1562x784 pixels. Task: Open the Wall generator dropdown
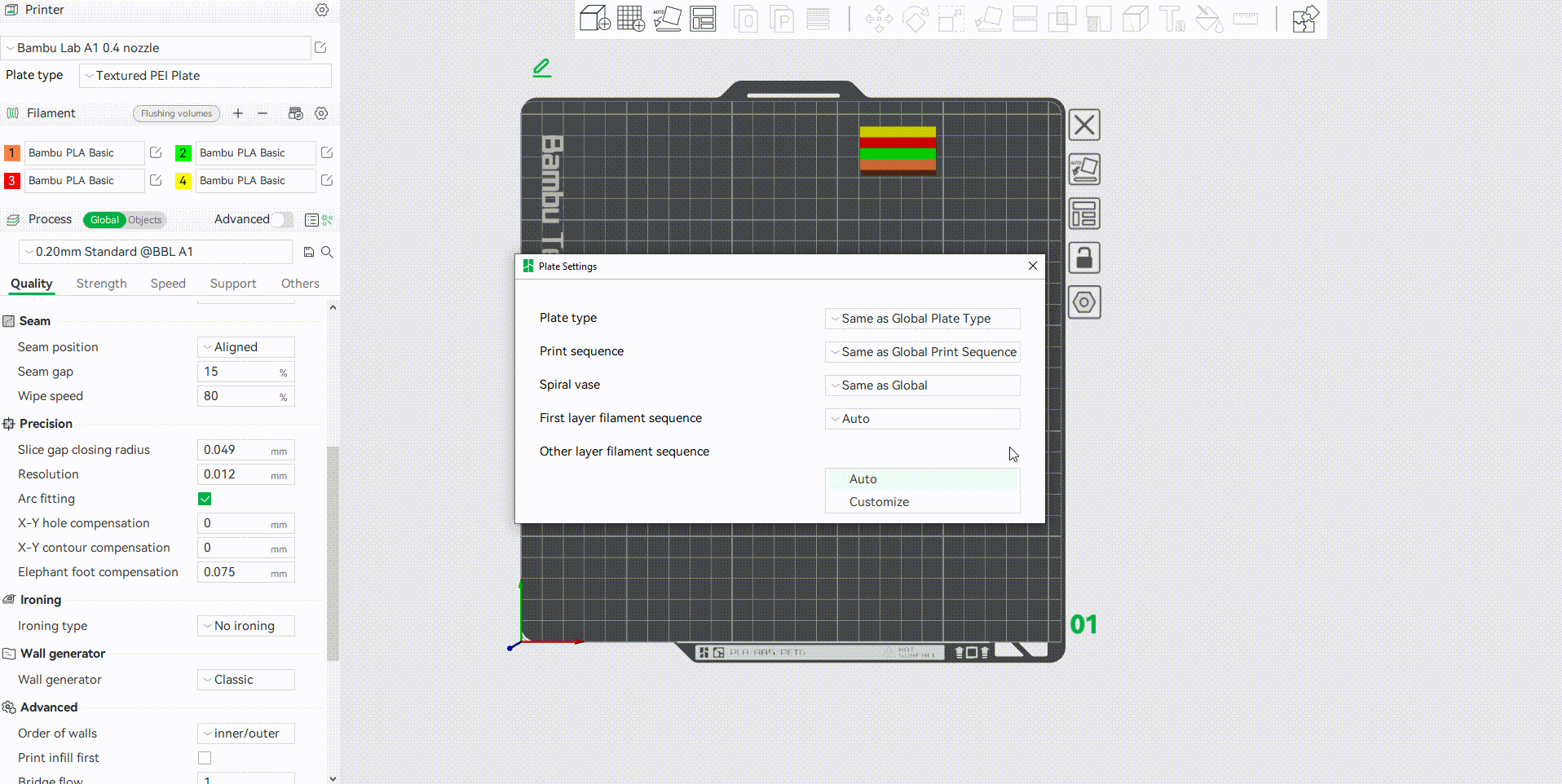[246, 680]
